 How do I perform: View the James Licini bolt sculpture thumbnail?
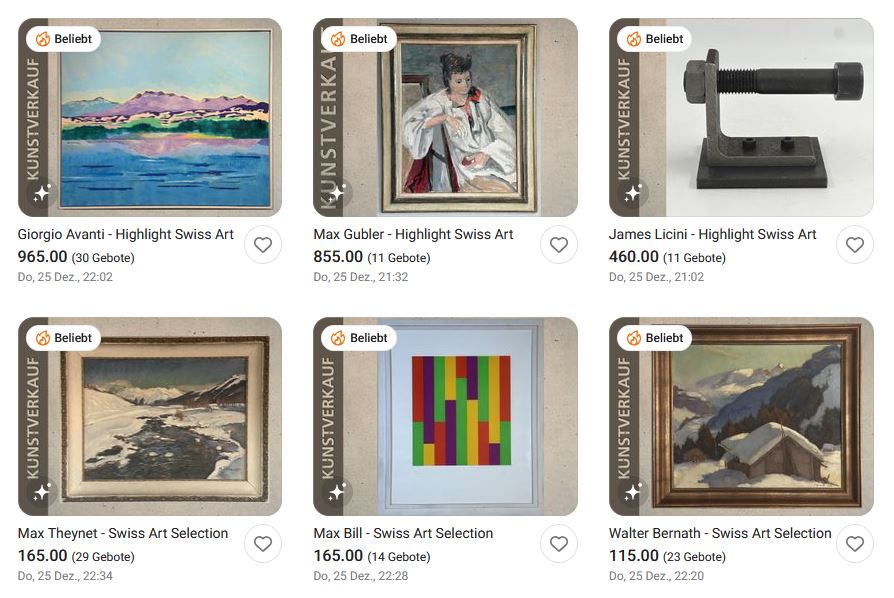coord(741,117)
